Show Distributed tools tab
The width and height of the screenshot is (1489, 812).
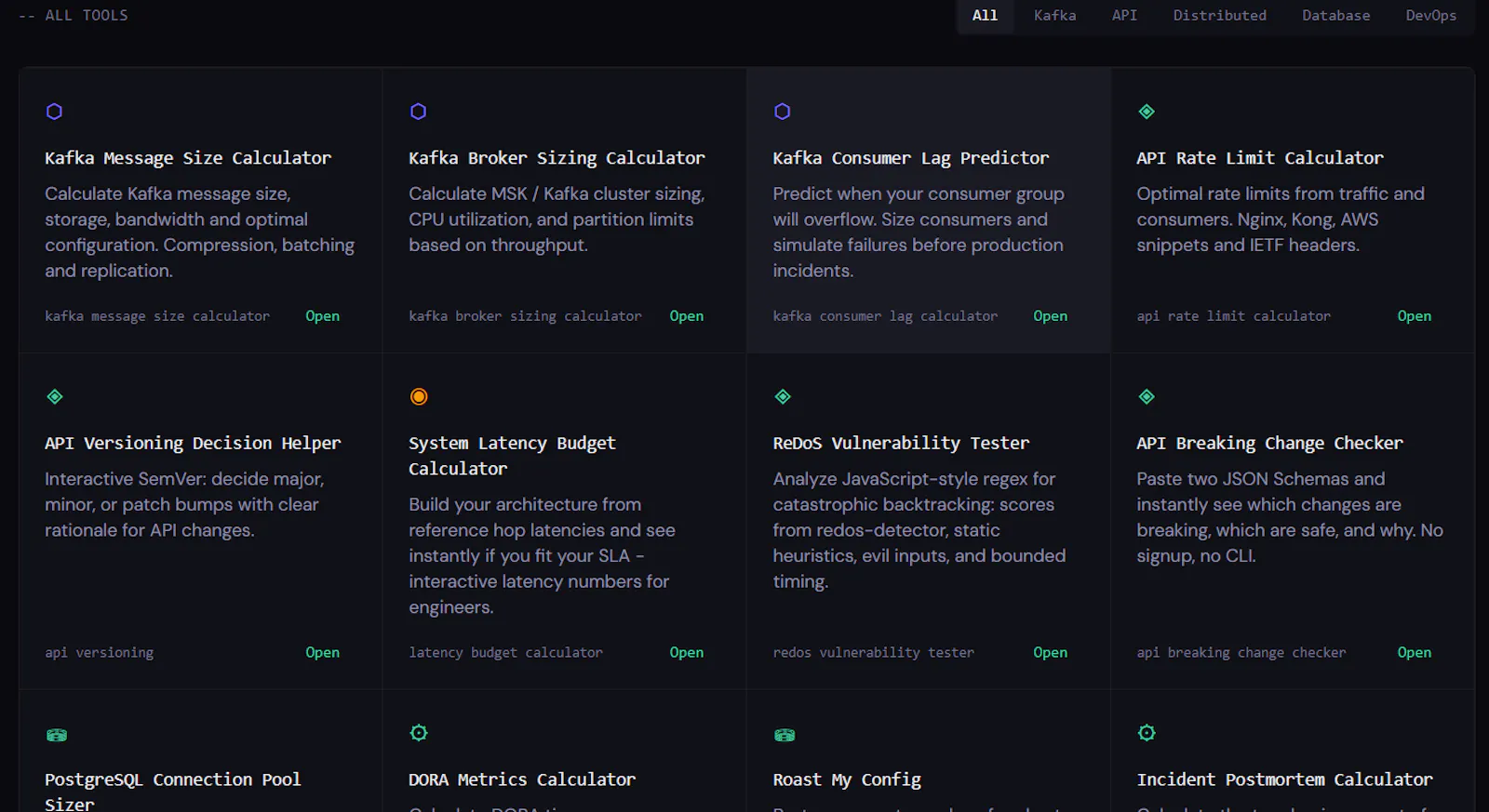click(x=1219, y=16)
